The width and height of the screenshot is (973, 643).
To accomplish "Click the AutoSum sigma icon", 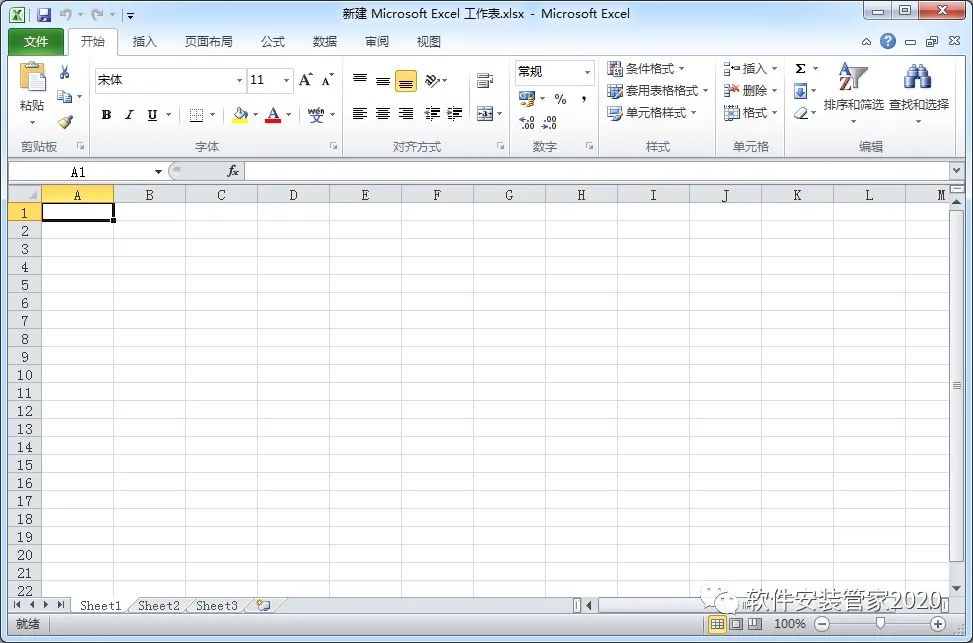I will [800, 68].
